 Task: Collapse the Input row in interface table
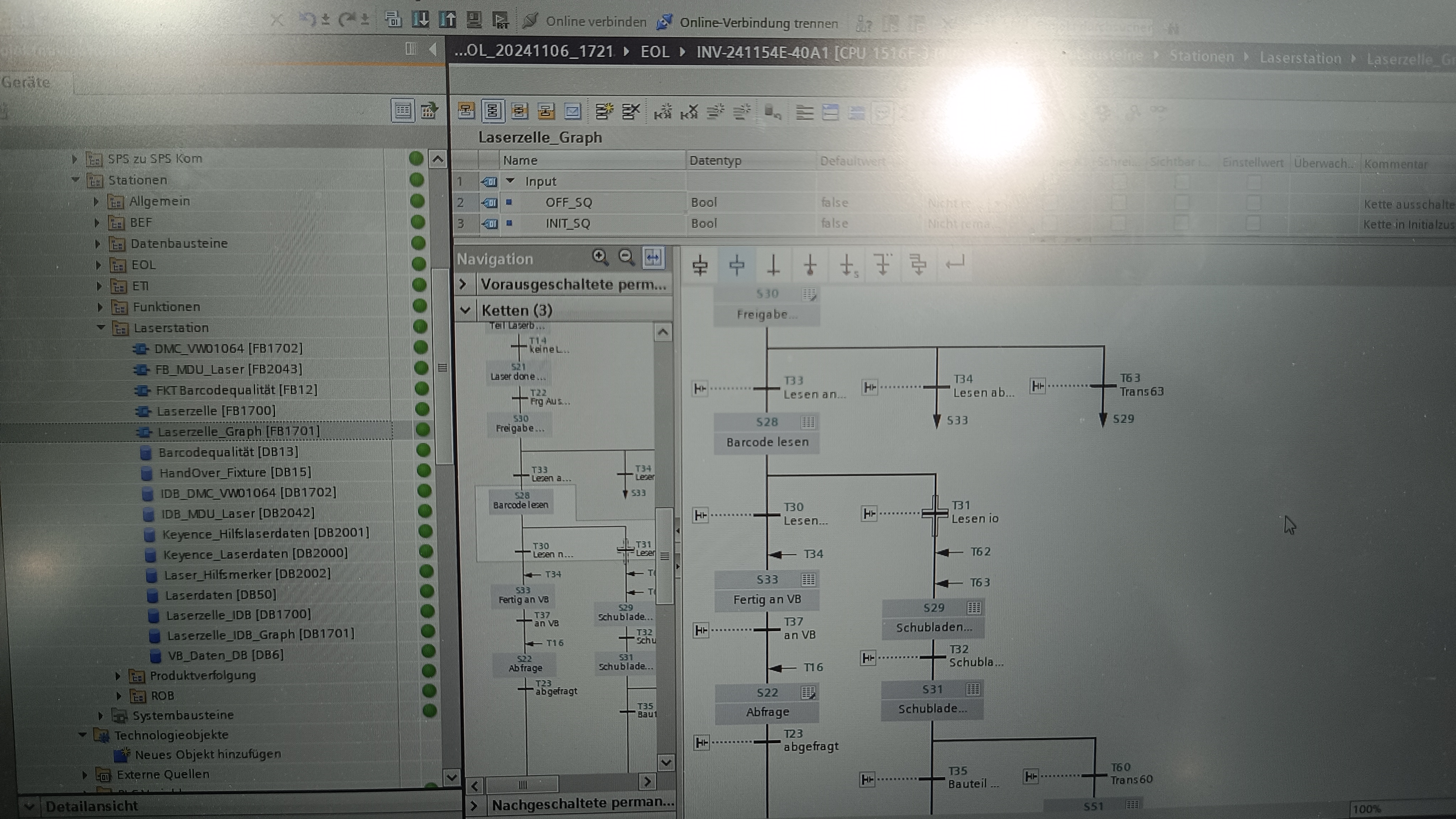[x=510, y=181]
